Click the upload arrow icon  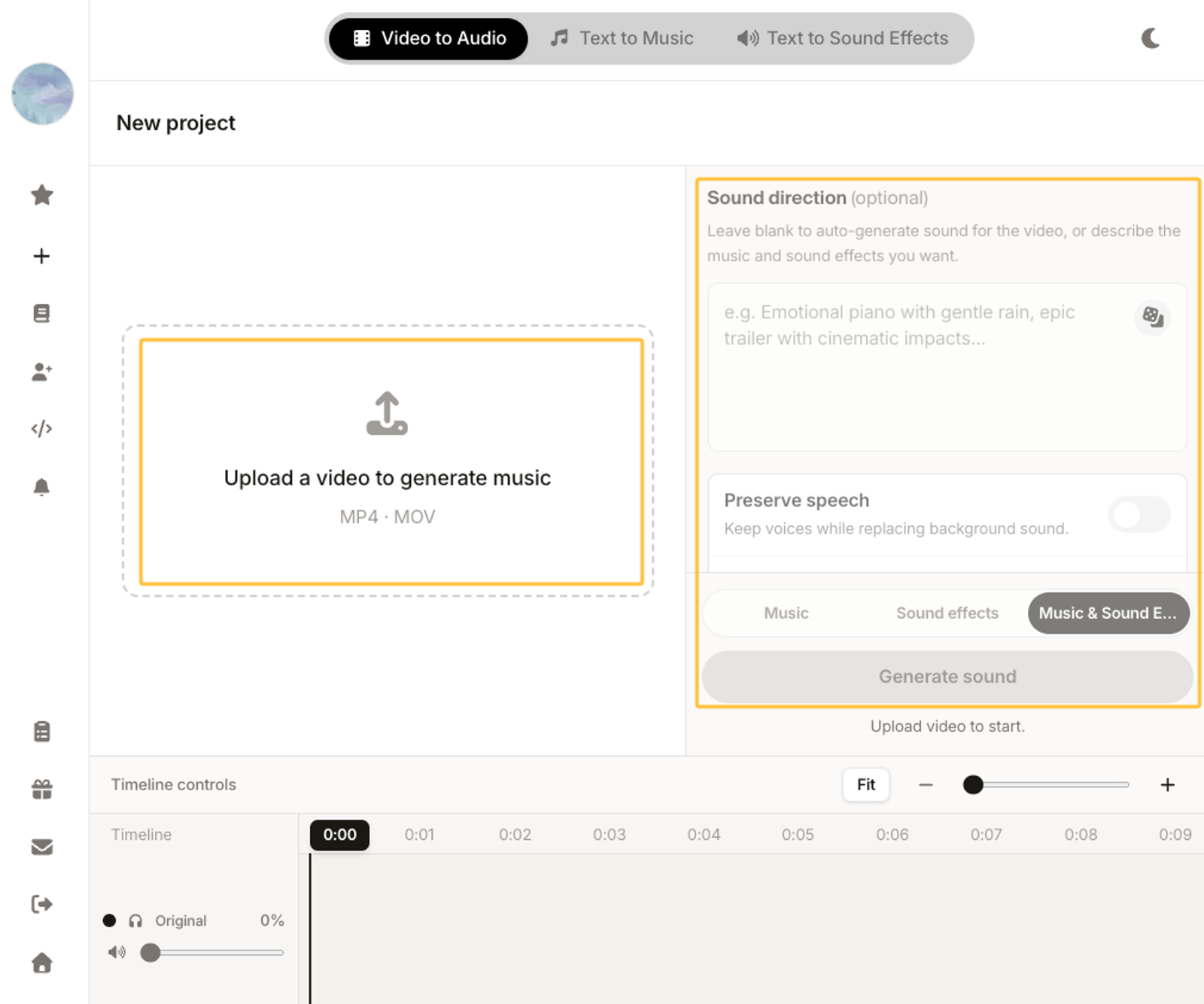tap(387, 413)
